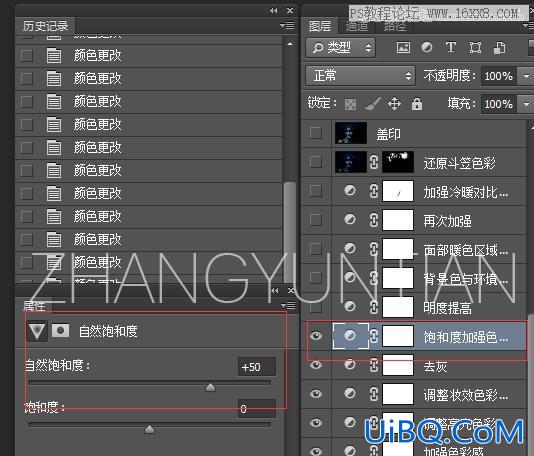Open the 类型 filter dropdown
The height and width of the screenshot is (456, 534).
pos(341,47)
